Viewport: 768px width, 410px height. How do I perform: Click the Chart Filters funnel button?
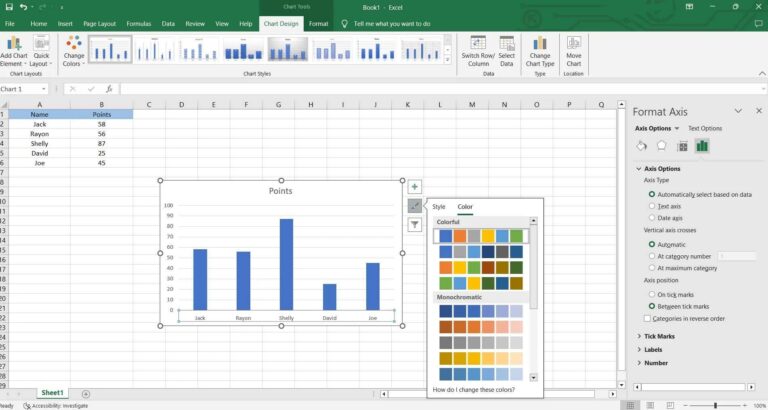(414, 224)
